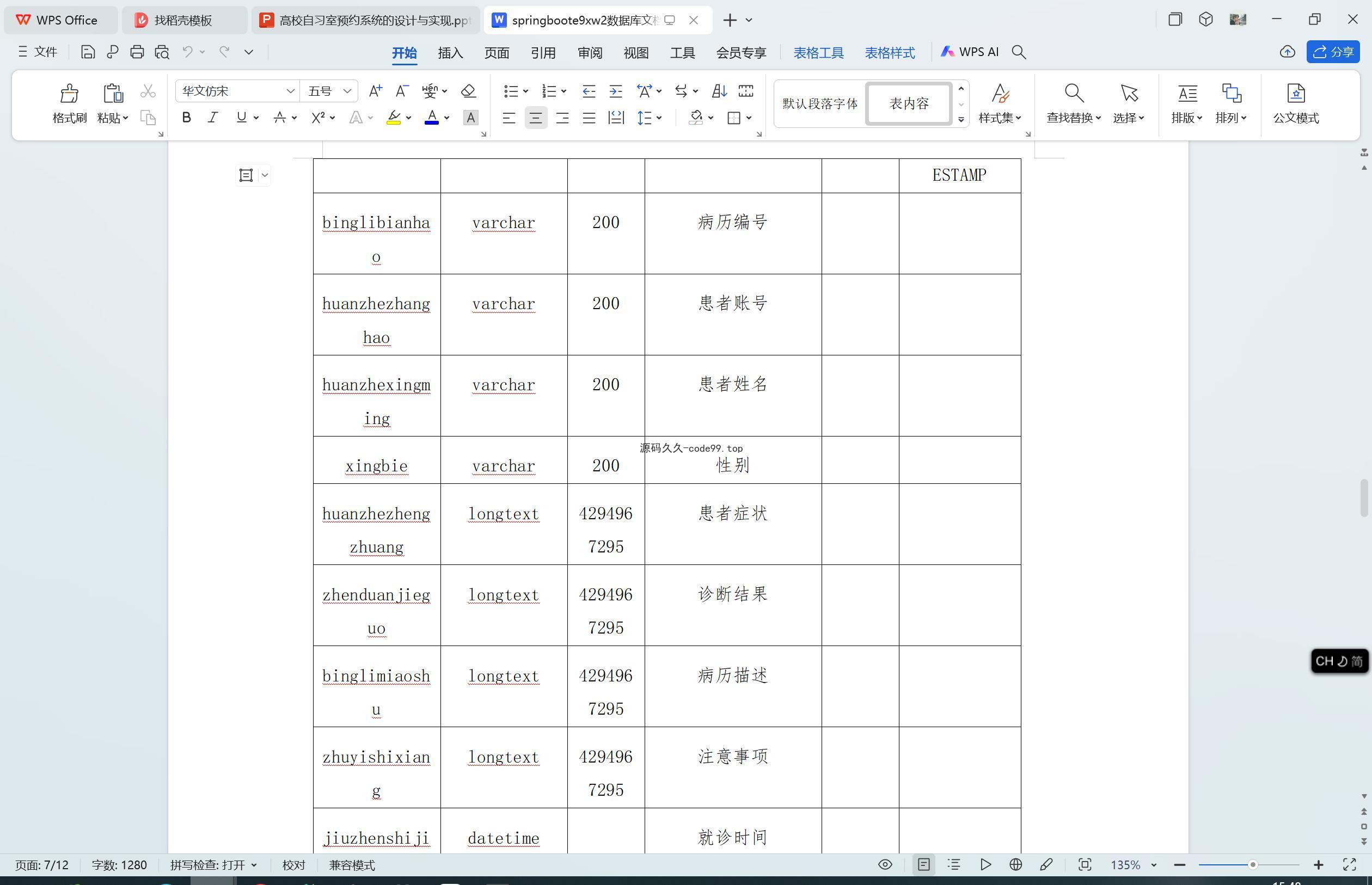Click the print icon in quick toolbar
The height and width of the screenshot is (885, 1372).
[x=137, y=52]
